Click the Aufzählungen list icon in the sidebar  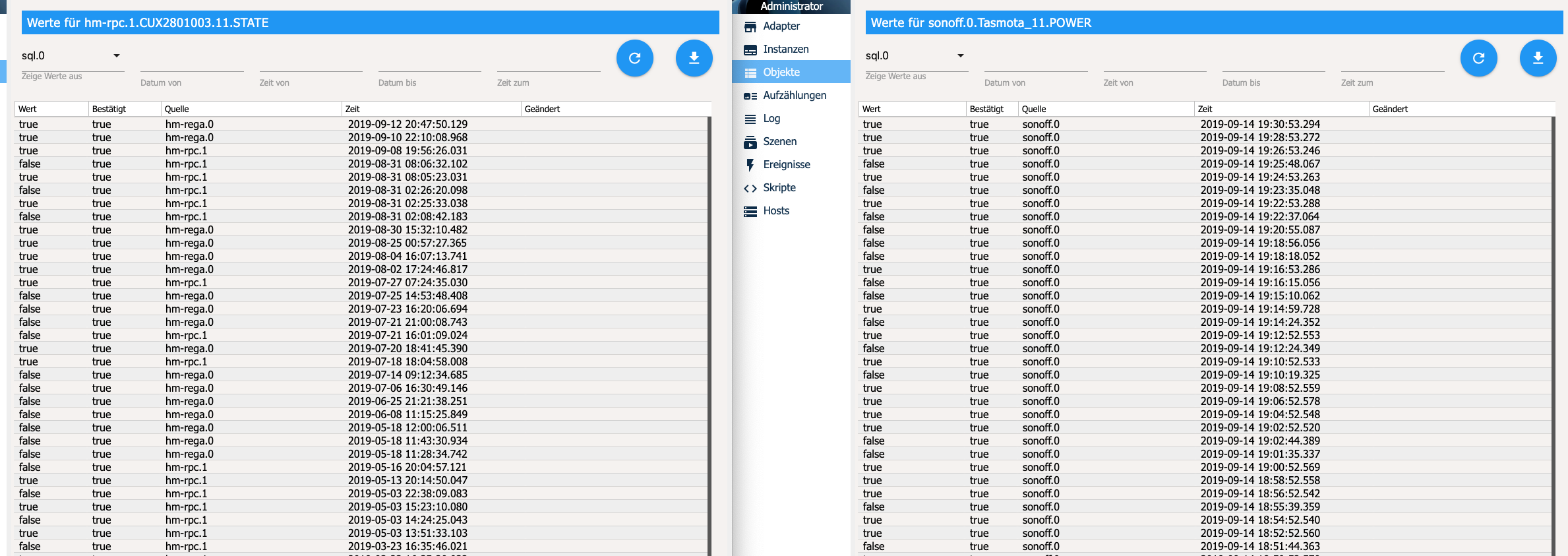[x=750, y=96]
